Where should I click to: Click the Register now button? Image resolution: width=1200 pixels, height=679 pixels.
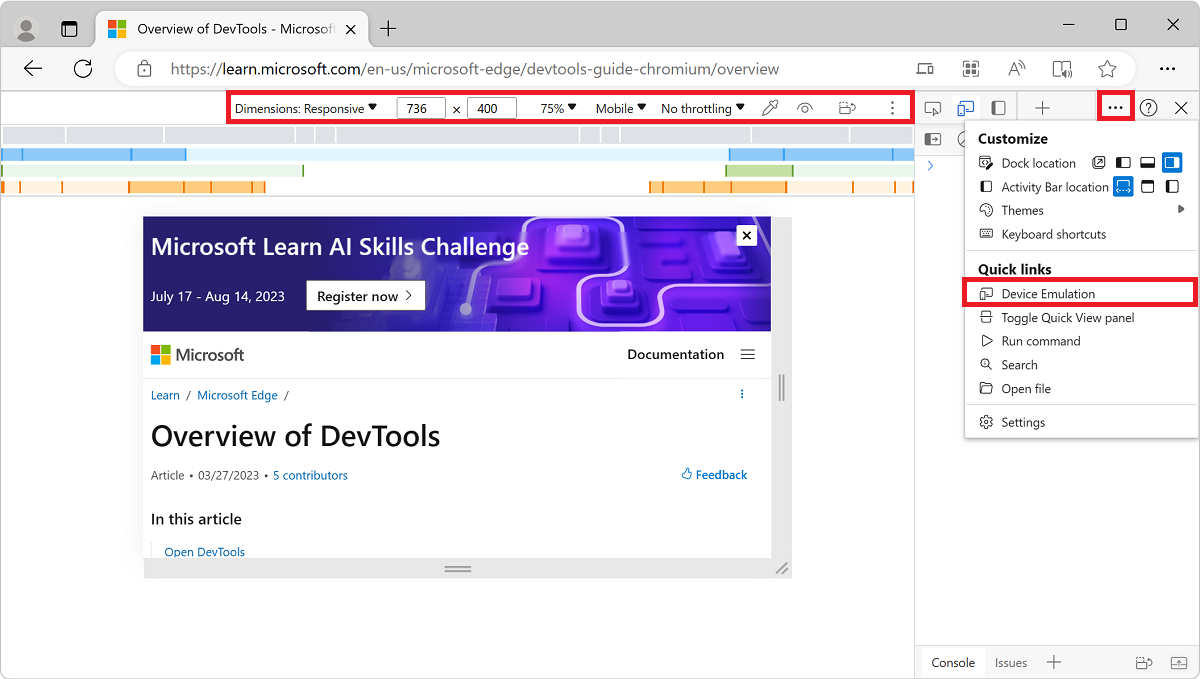[x=365, y=295]
